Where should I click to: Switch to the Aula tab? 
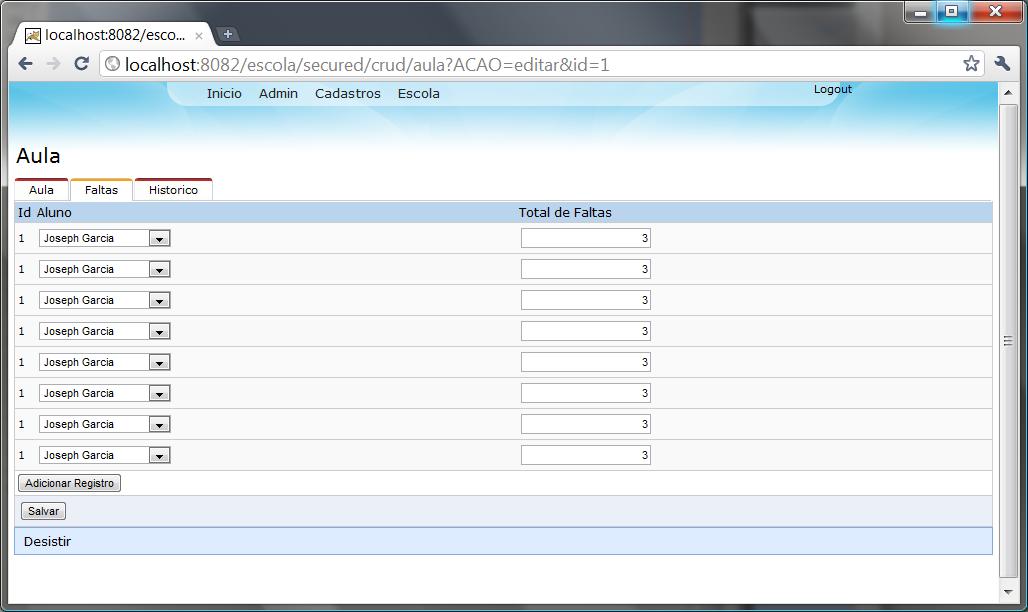tap(41, 190)
